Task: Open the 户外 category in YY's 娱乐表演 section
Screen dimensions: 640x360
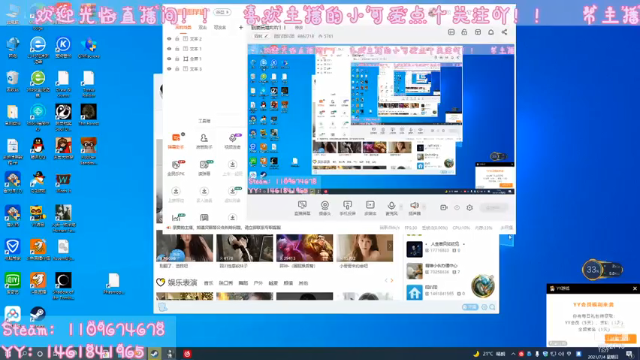Action: 258,283
